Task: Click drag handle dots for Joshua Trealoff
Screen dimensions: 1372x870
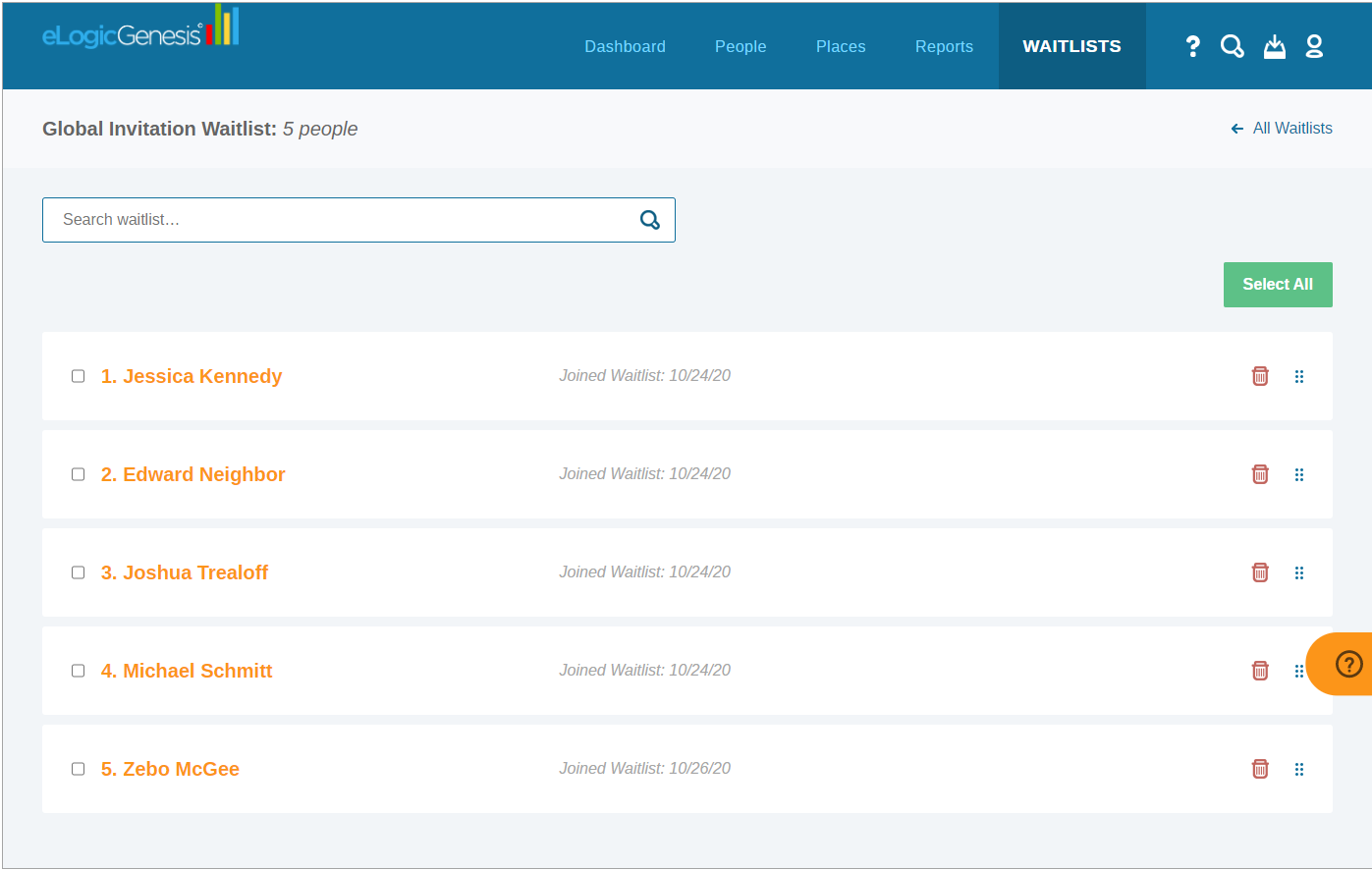Action: (1299, 572)
